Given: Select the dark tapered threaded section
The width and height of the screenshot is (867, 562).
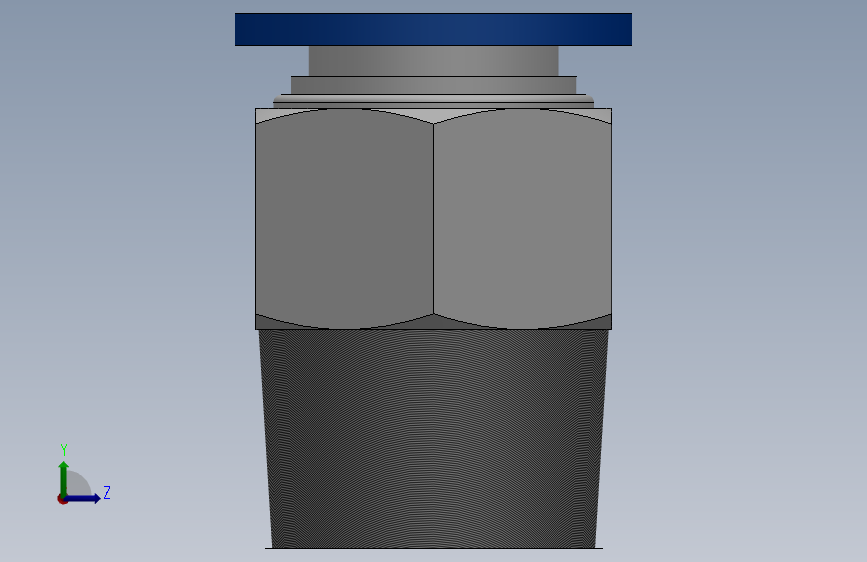Looking at the screenshot, I should pos(434,439).
